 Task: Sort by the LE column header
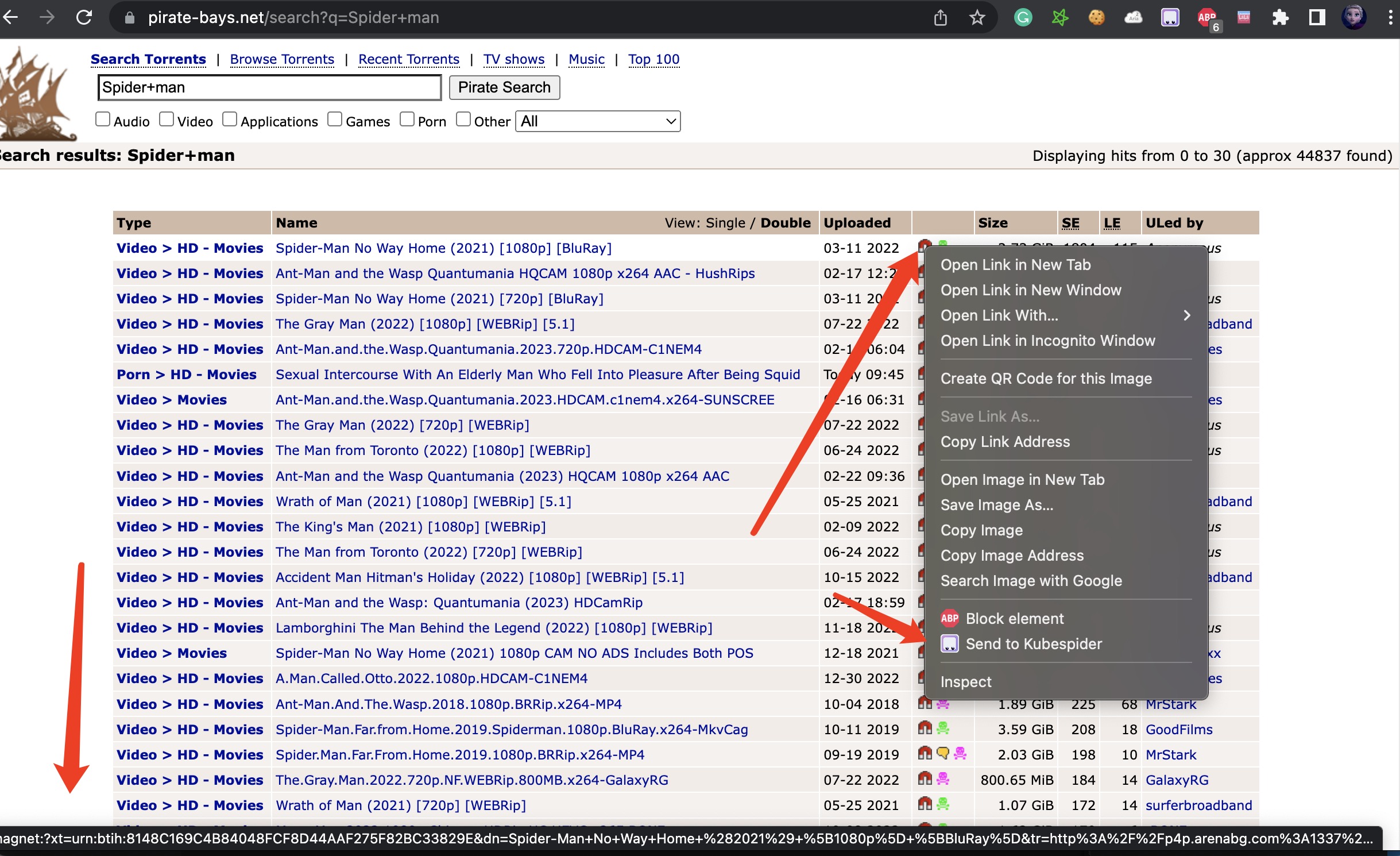(x=1112, y=223)
